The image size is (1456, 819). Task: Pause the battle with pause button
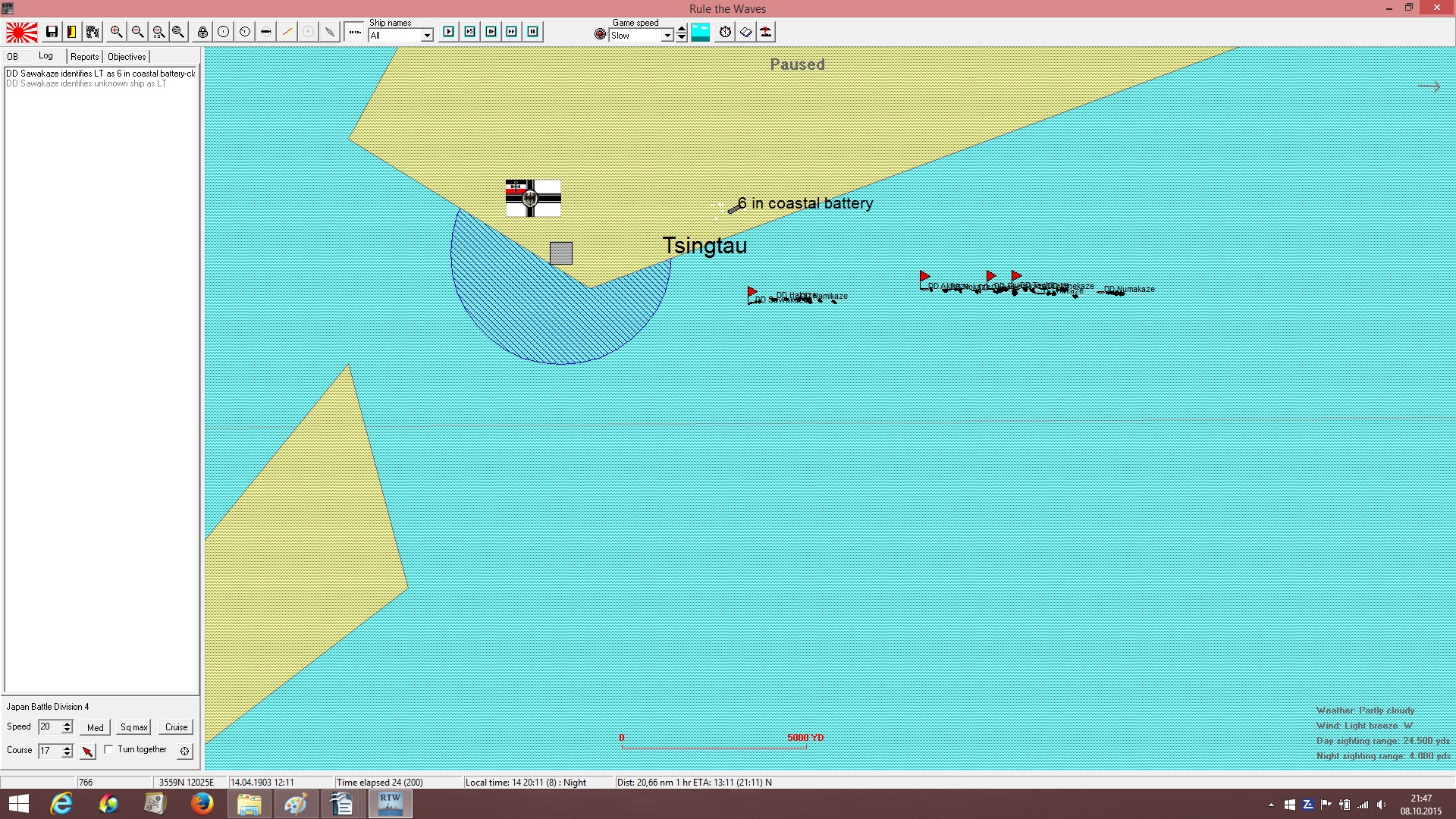[533, 32]
